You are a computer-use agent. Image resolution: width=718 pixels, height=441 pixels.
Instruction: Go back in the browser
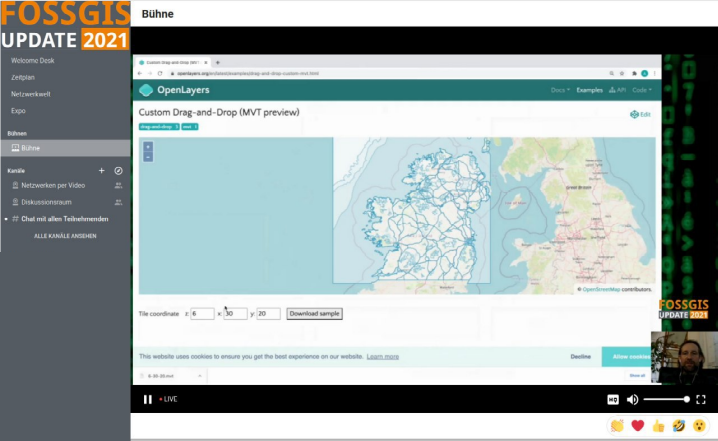coord(140,73)
